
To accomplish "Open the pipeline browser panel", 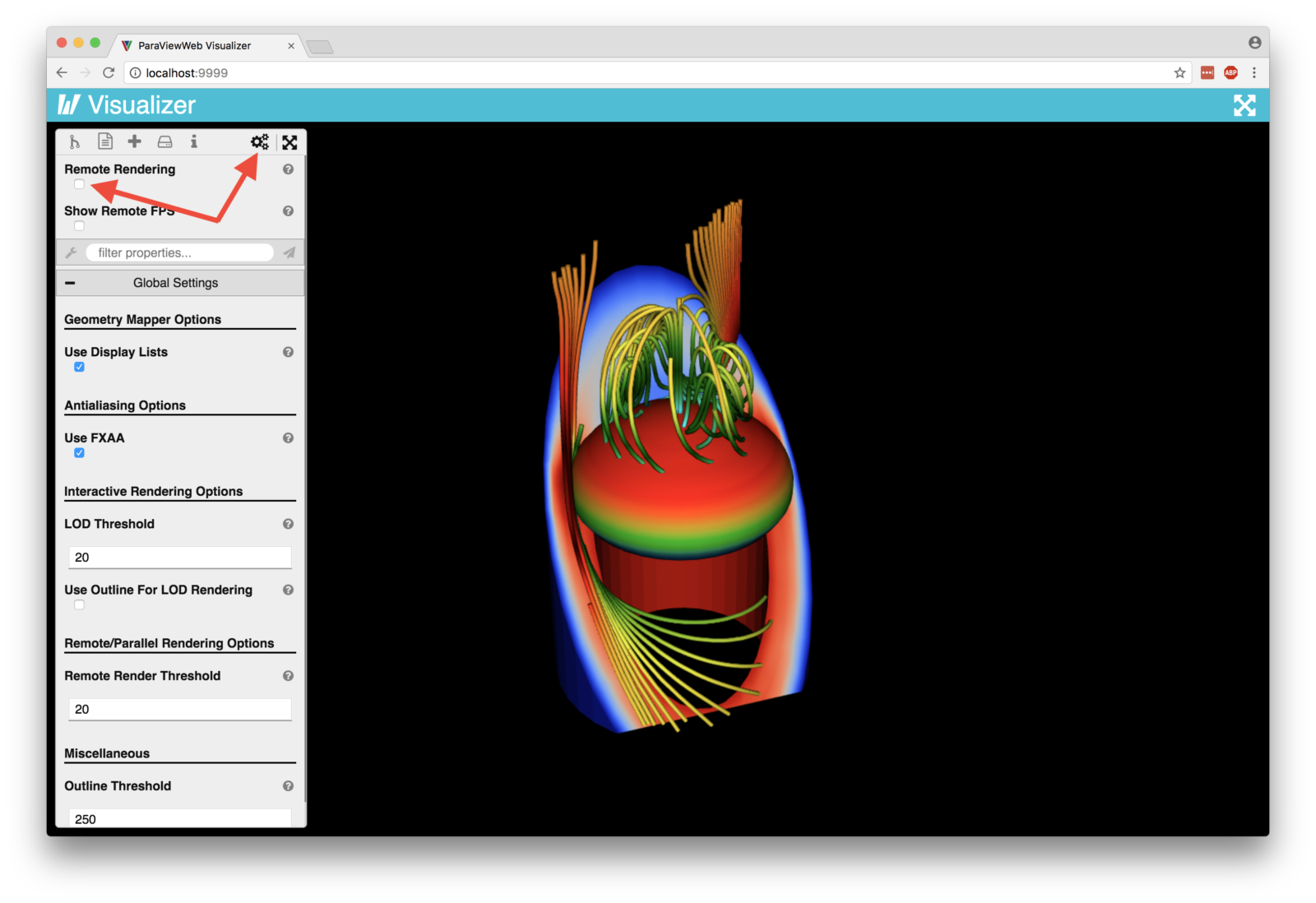I will (x=74, y=141).
